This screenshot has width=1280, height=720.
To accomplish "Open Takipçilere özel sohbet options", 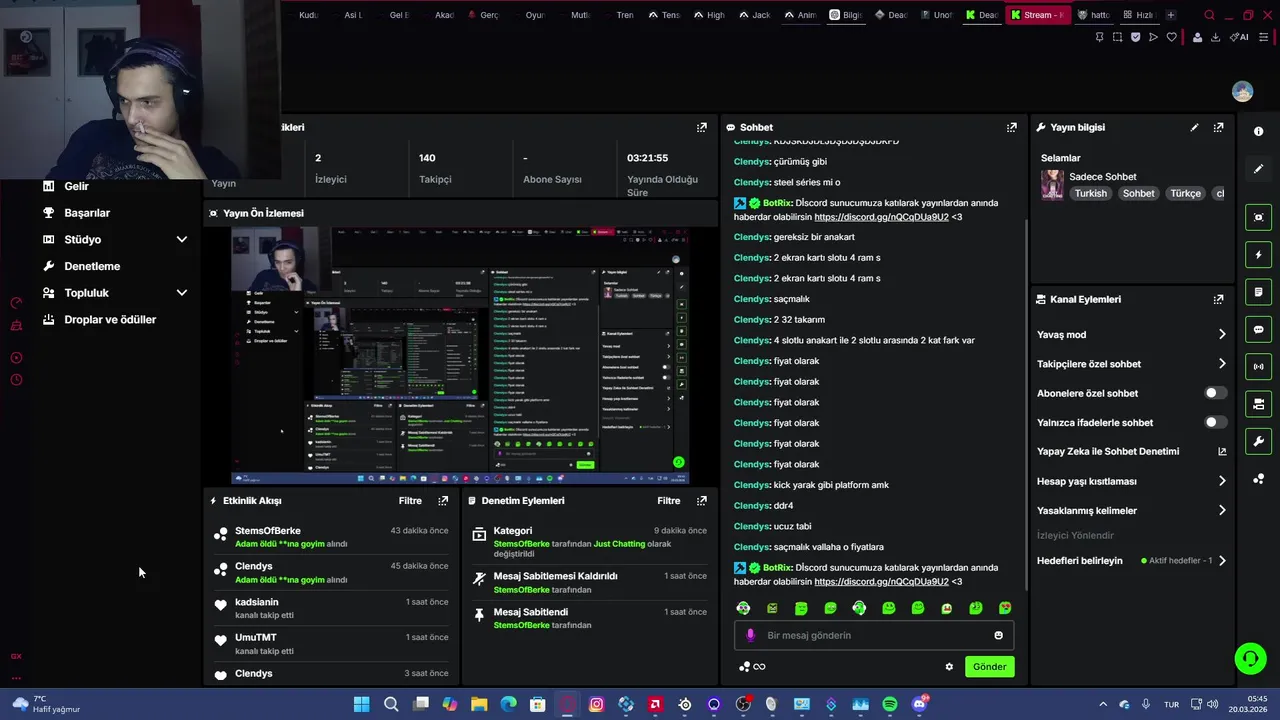I will coord(1222,364).
